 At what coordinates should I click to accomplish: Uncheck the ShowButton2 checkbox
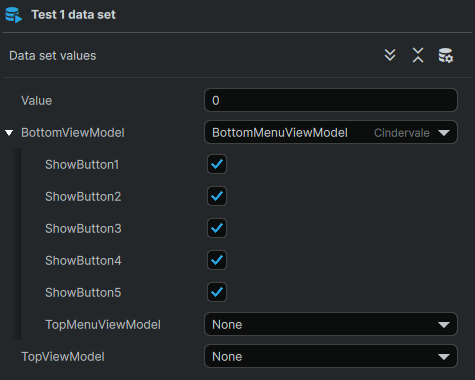[217, 196]
